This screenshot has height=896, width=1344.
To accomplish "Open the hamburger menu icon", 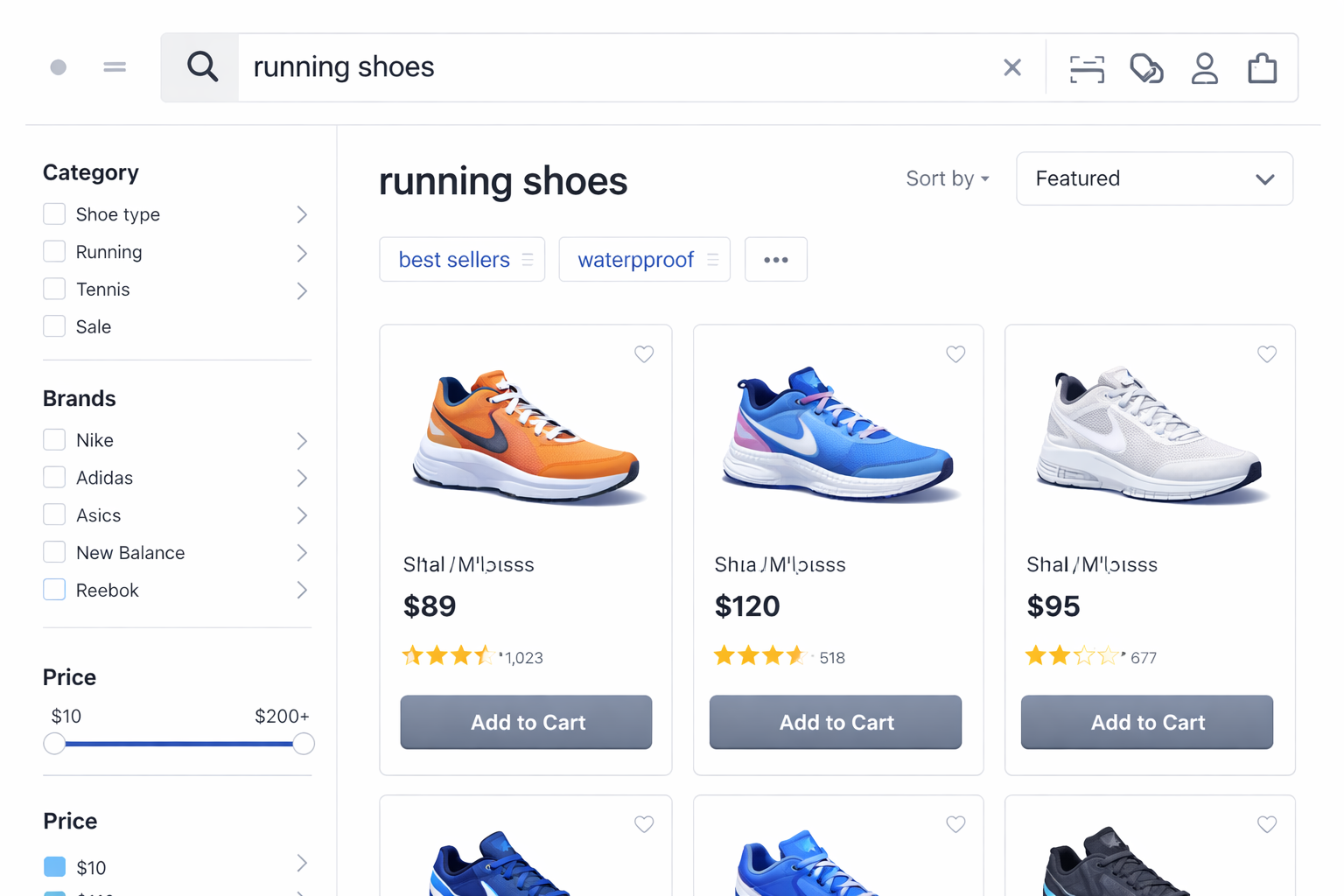I will 115,67.
